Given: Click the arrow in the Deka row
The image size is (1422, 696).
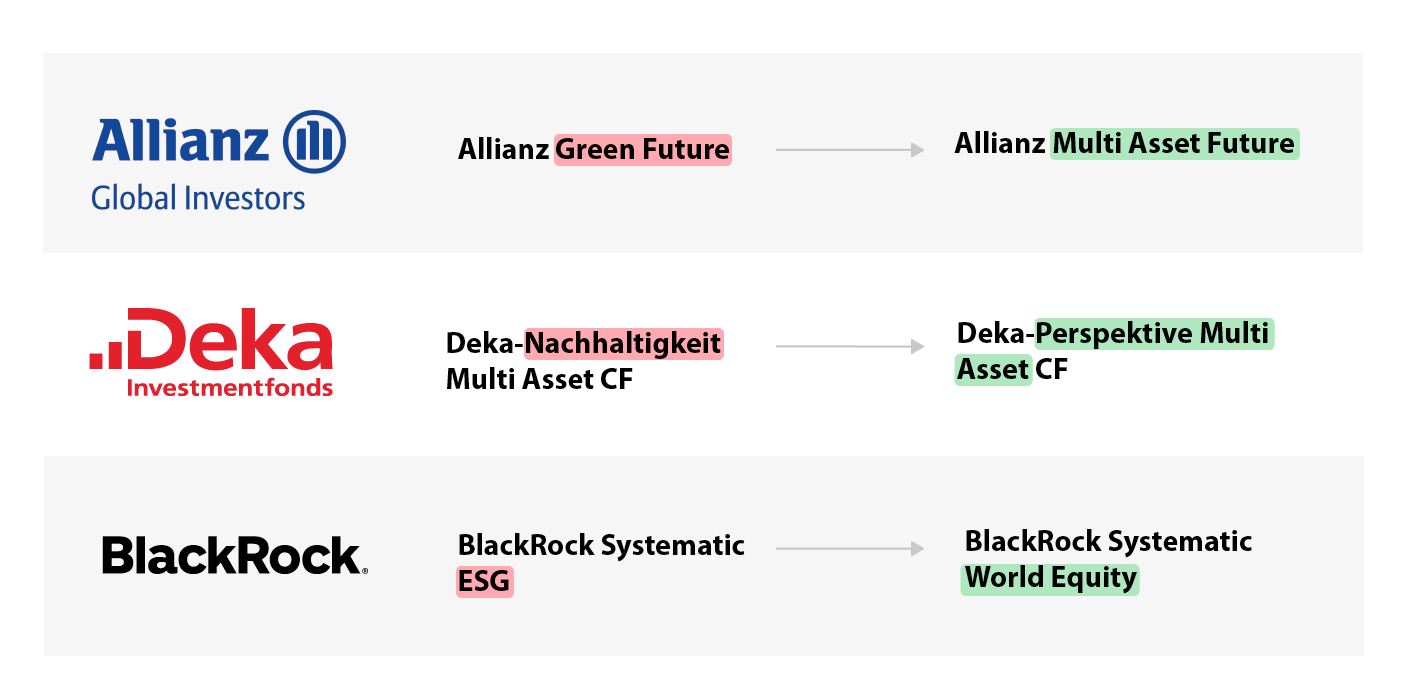Looking at the screenshot, I should [x=849, y=347].
